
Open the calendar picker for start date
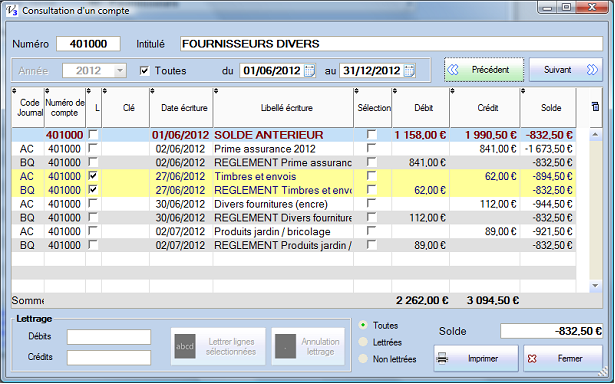(x=310, y=71)
